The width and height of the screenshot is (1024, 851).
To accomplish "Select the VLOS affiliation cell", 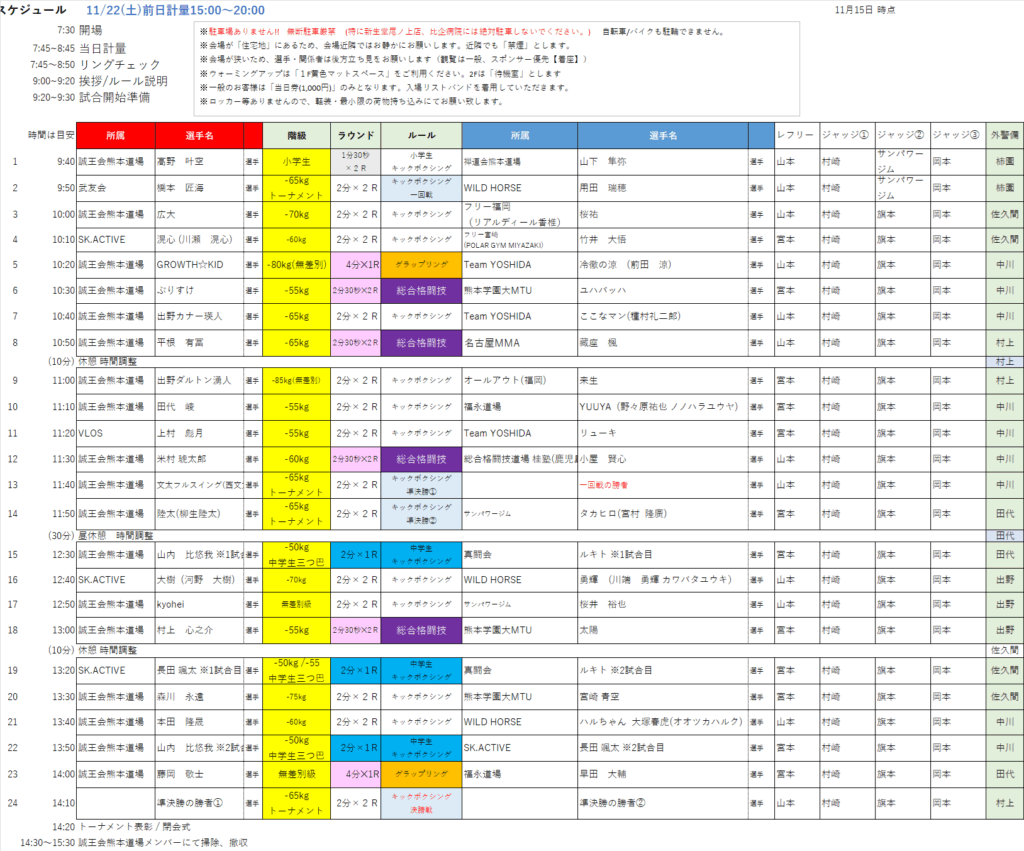I will pos(115,433).
